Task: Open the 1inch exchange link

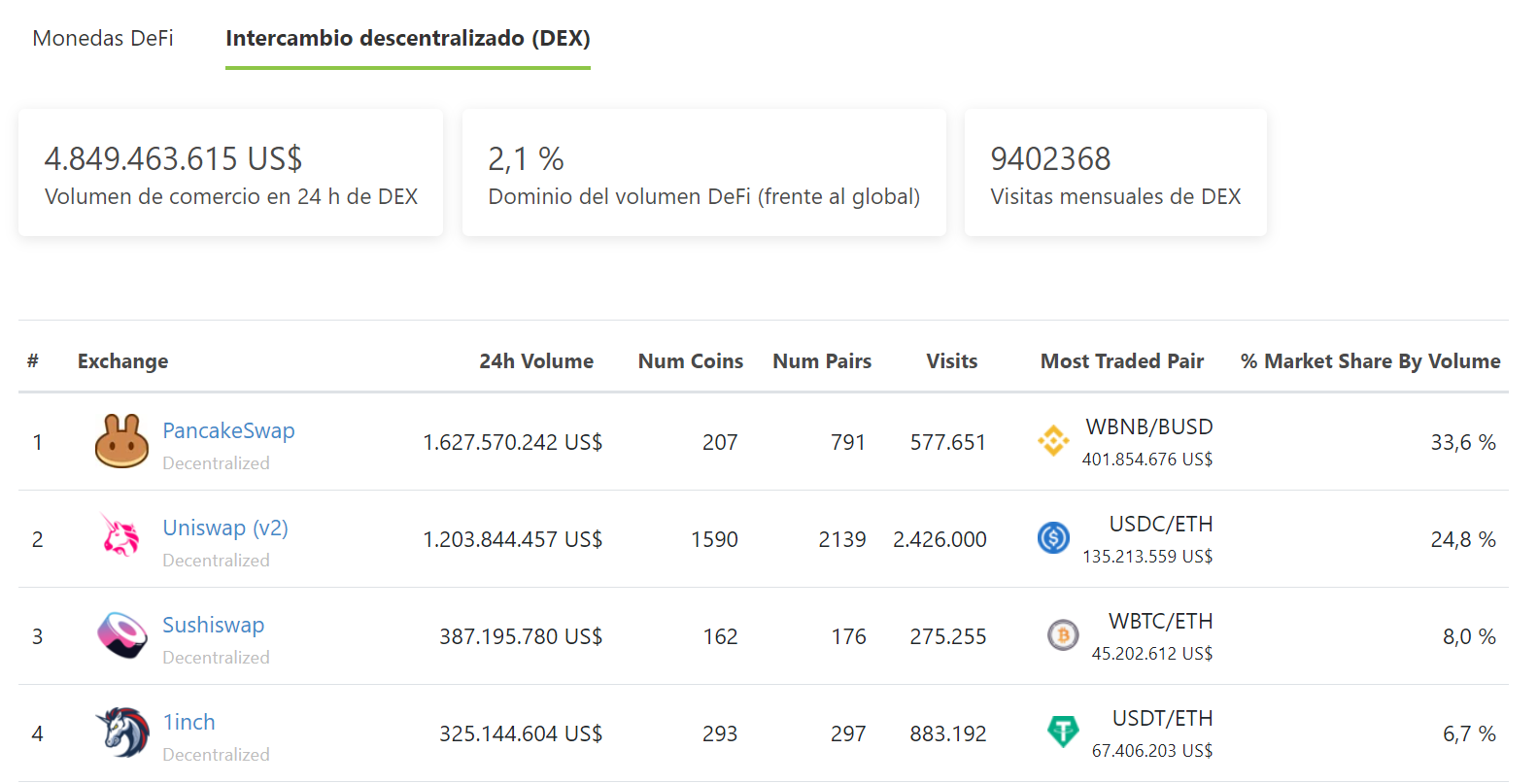Action: point(188,722)
